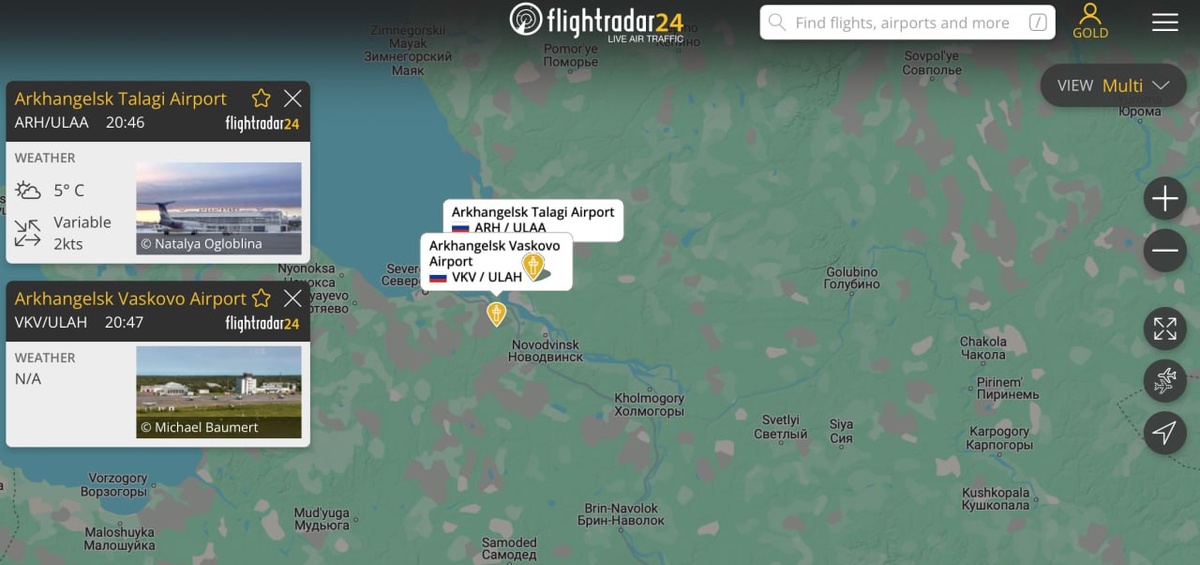Open the GOLD account profile icon
Image resolution: width=1200 pixels, height=565 pixels.
tap(1090, 20)
